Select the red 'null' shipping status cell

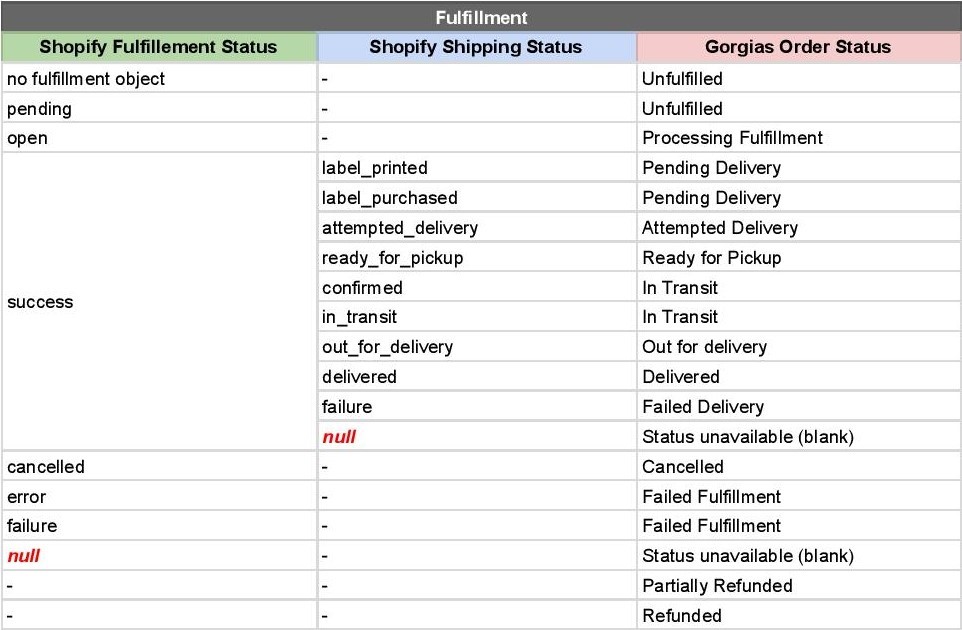click(476, 437)
